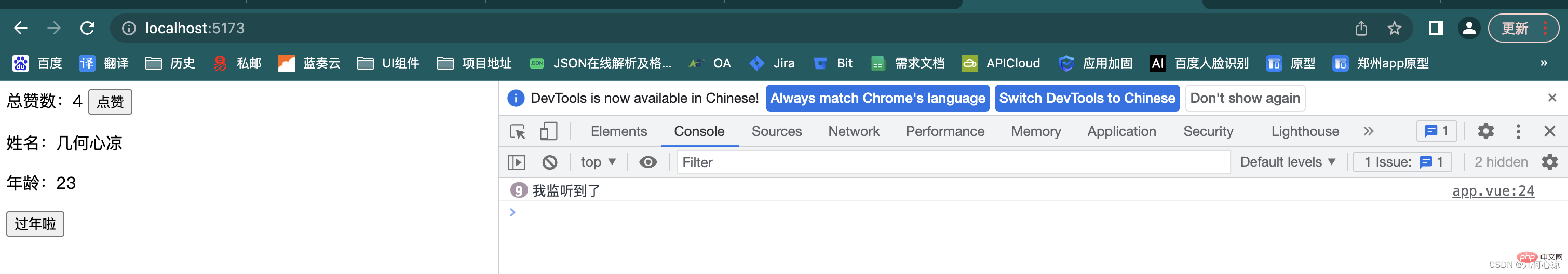Click the 点赞 like button

click(110, 102)
